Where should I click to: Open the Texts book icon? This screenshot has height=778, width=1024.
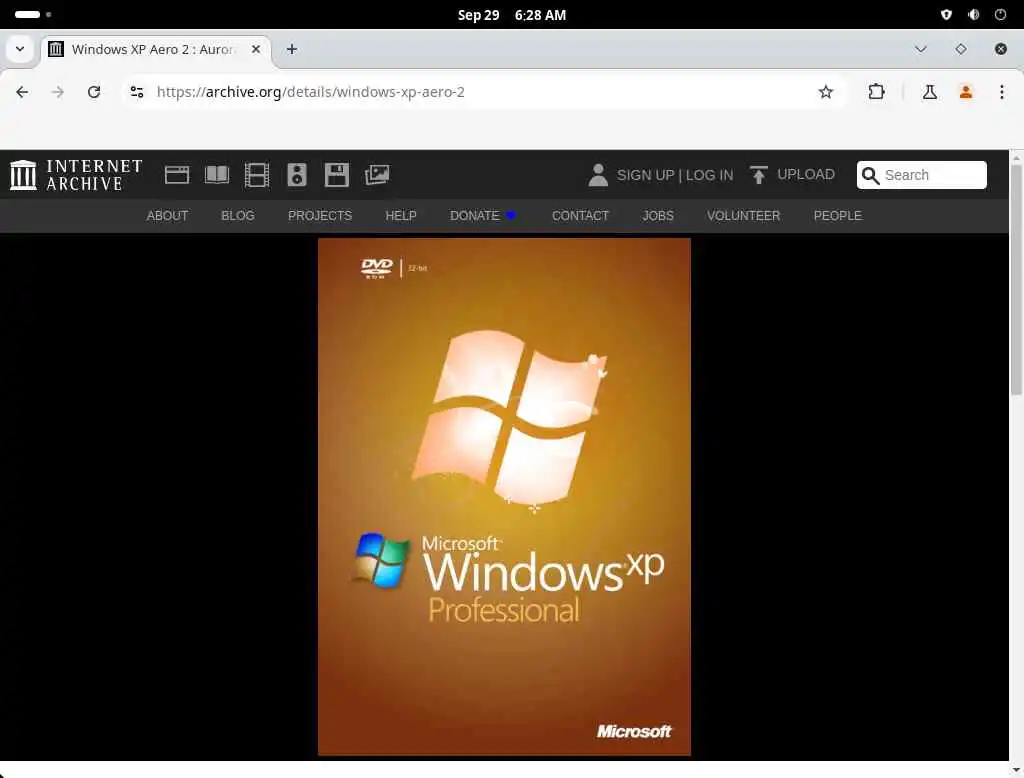pos(217,175)
